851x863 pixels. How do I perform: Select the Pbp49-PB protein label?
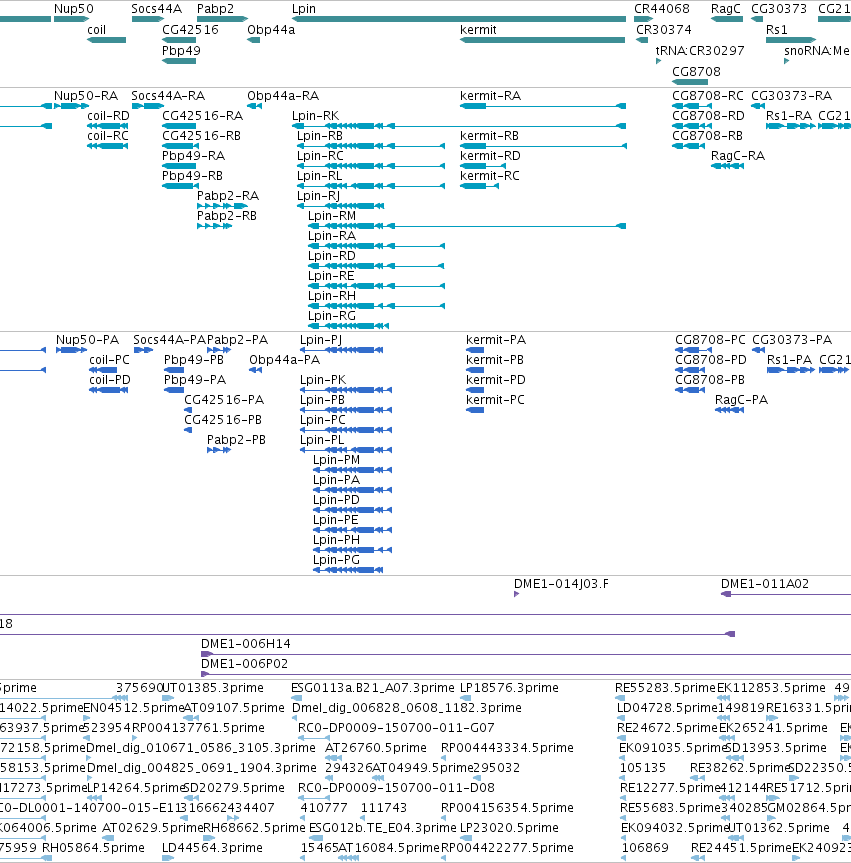click(x=194, y=359)
